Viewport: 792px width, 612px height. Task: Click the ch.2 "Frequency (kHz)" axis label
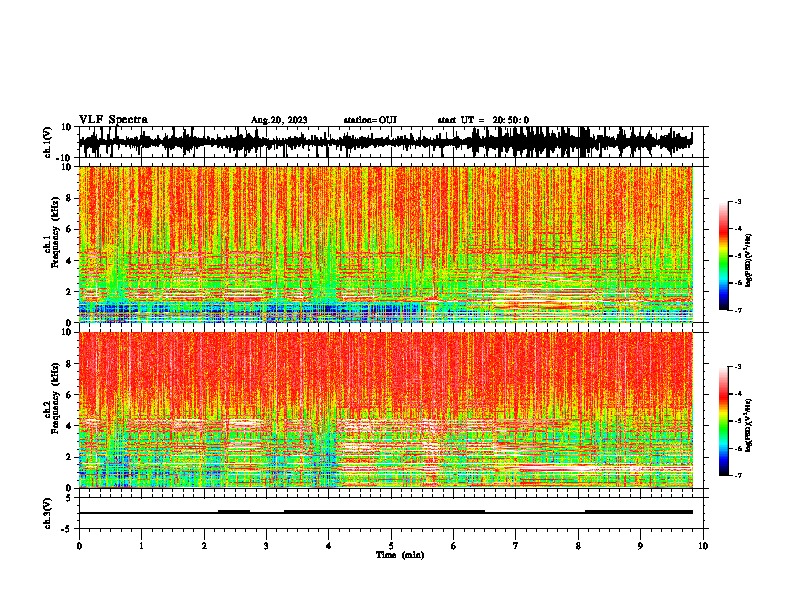click(56, 398)
